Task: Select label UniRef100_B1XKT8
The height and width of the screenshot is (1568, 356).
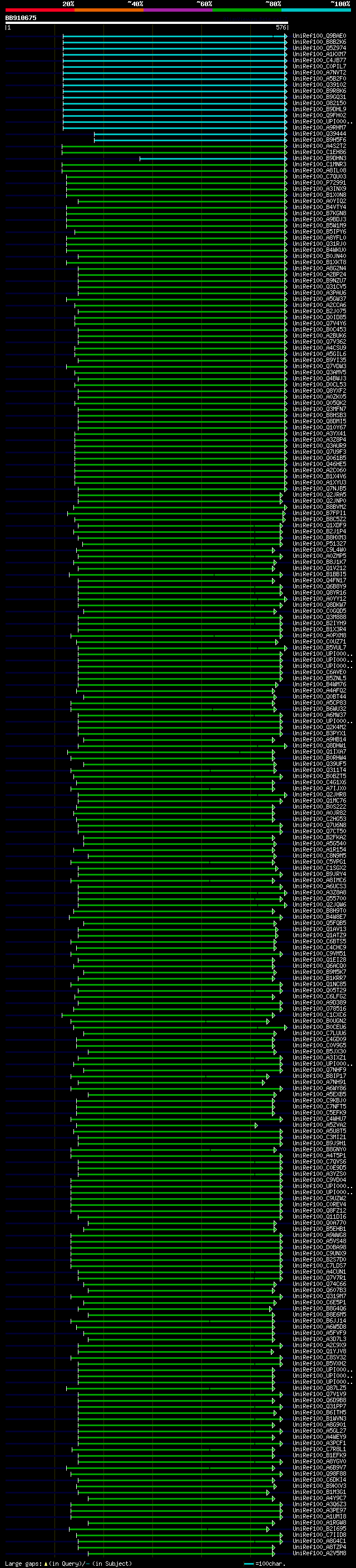Action: tap(319, 263)
